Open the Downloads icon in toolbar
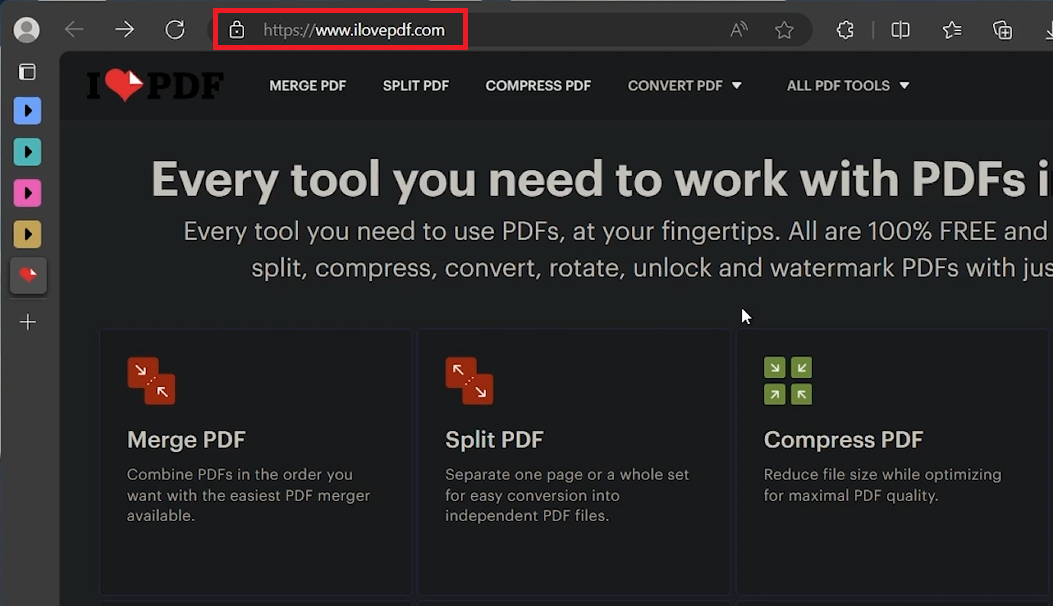1053x606 pixels. [x=1047, y=30]
